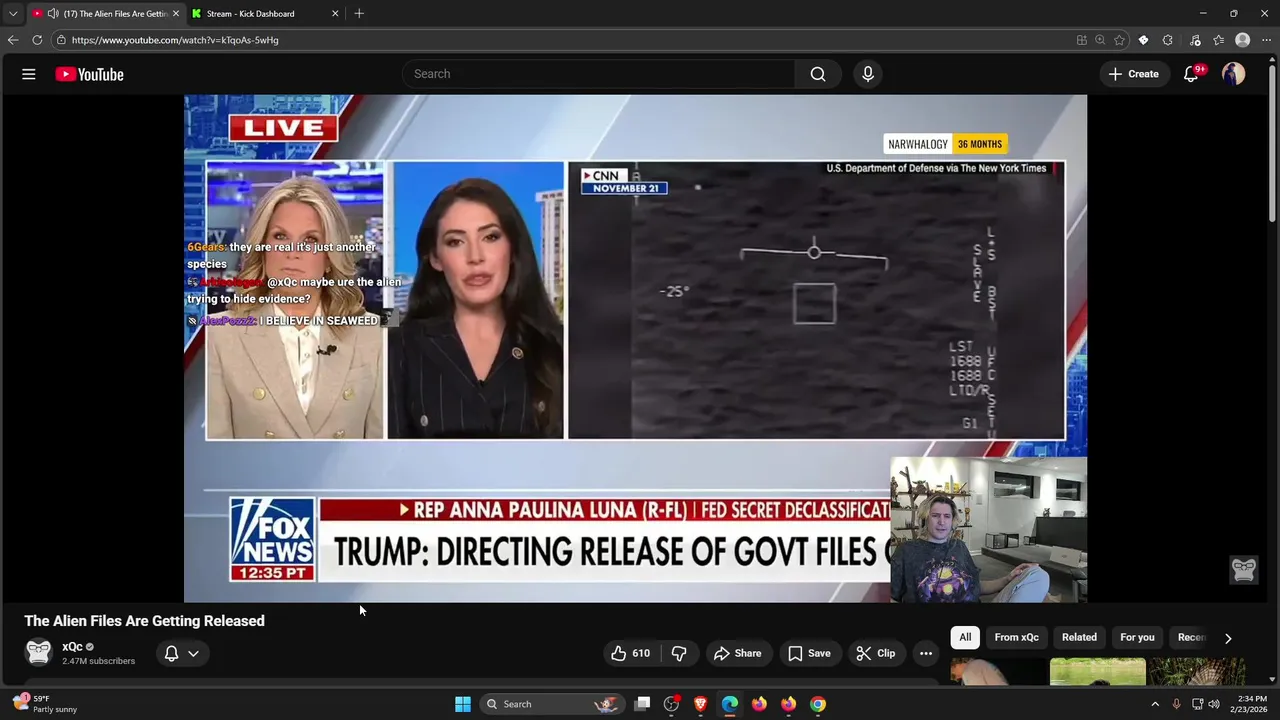Open the clock showing 2:34 PM
Image resolution: width=1280 pixels, height=720 pixels.
tap(1251, 704)
